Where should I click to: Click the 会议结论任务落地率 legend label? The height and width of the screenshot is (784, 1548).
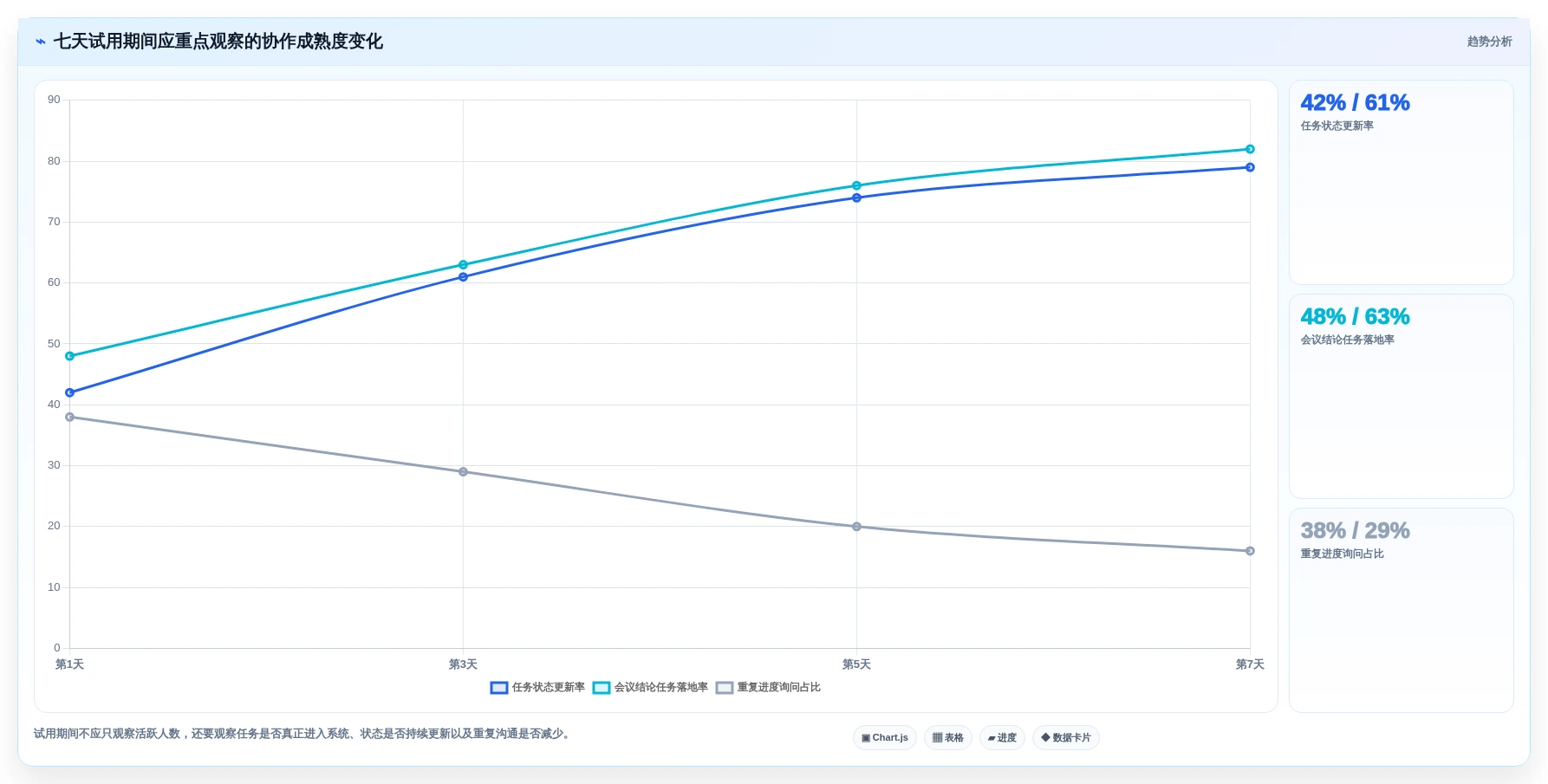coord(661,688)
